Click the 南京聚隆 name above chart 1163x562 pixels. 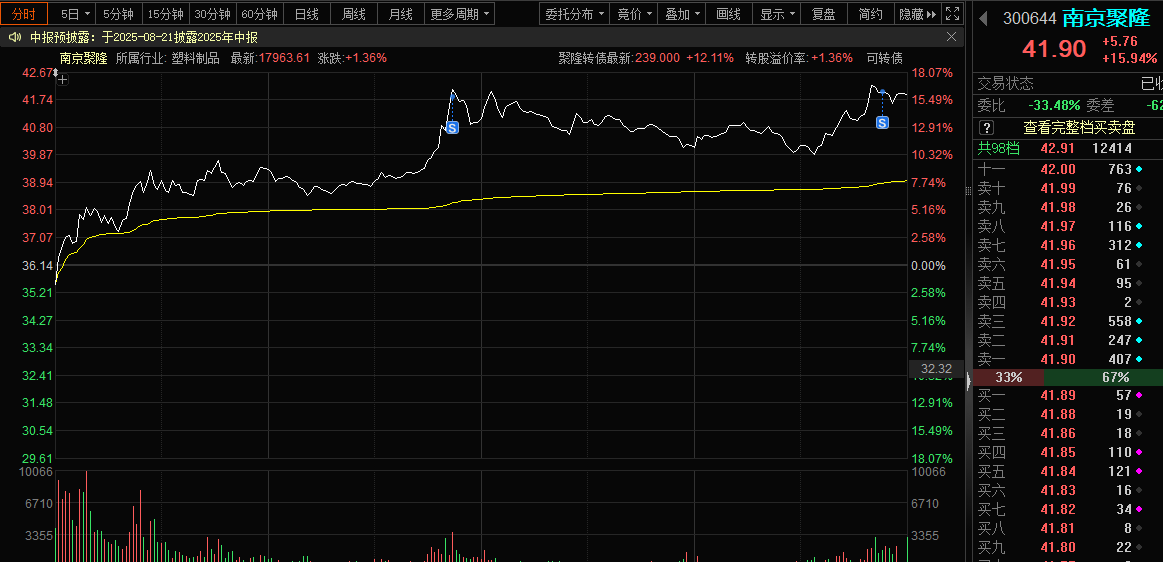pos(84,58)
